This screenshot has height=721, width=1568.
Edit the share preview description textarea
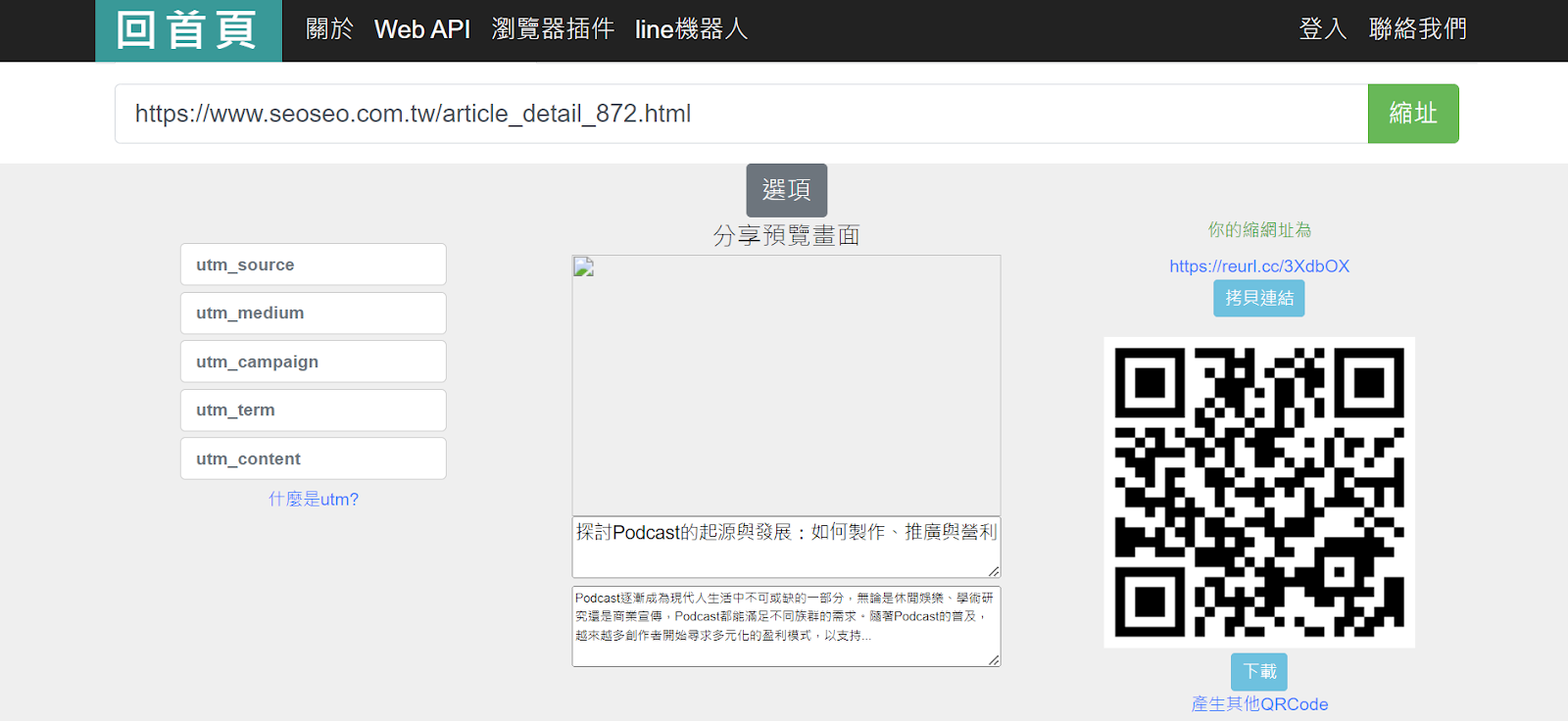[786, 626]
